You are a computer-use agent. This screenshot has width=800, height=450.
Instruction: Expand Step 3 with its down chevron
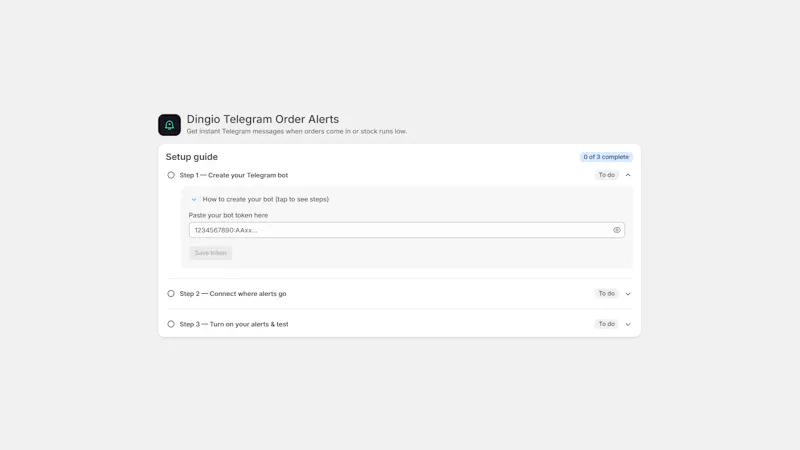tap(628, 324)
